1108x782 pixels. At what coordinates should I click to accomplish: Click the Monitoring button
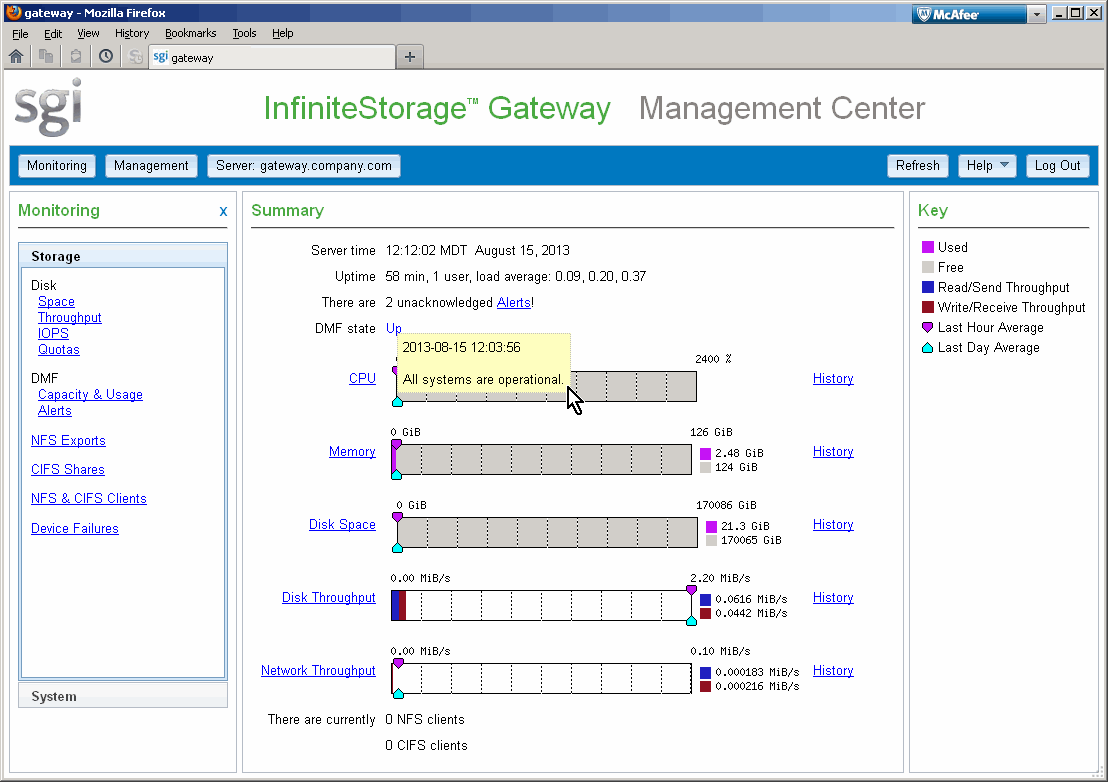(57, 165)
